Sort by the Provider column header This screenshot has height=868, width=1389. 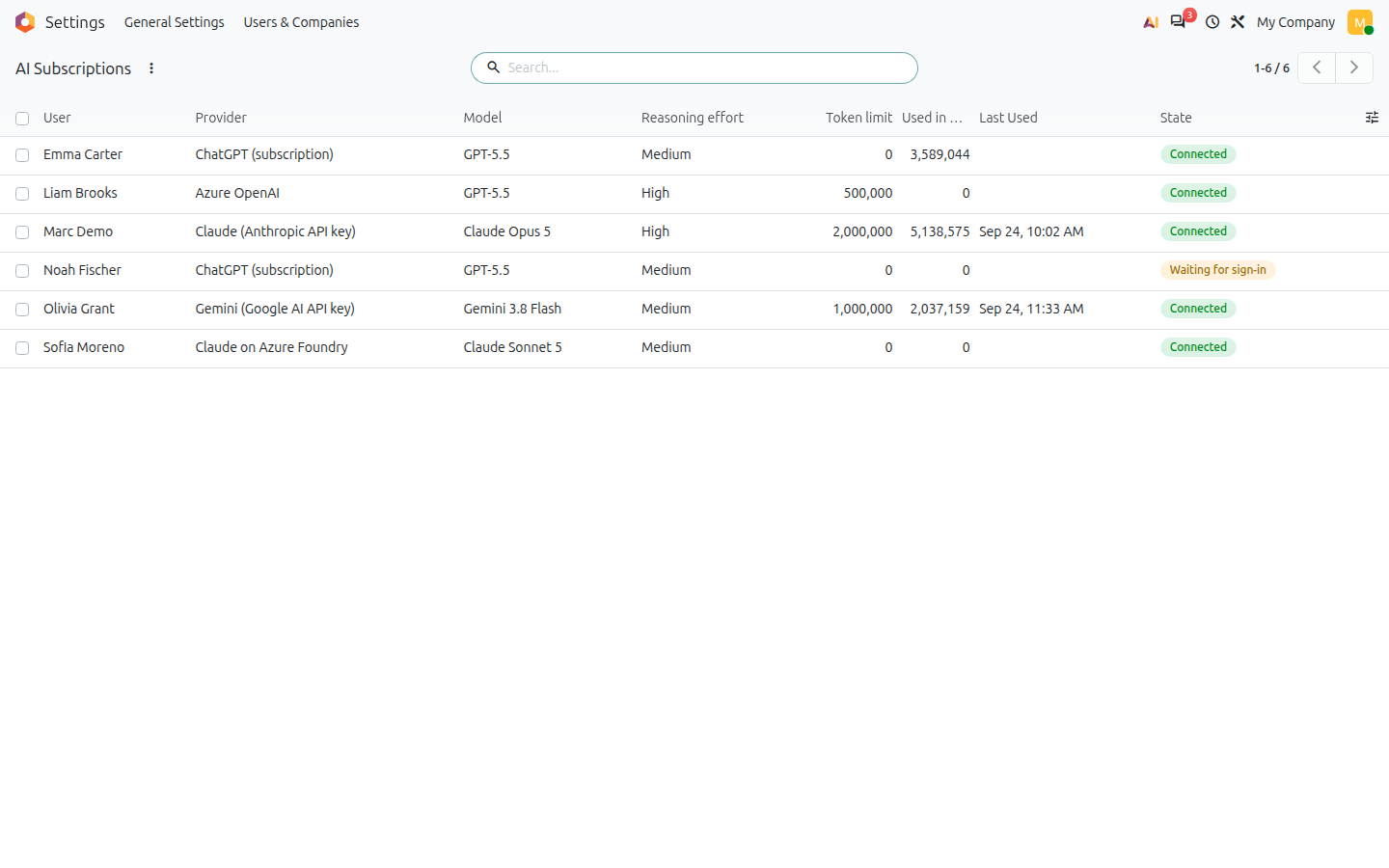(221, 118)
